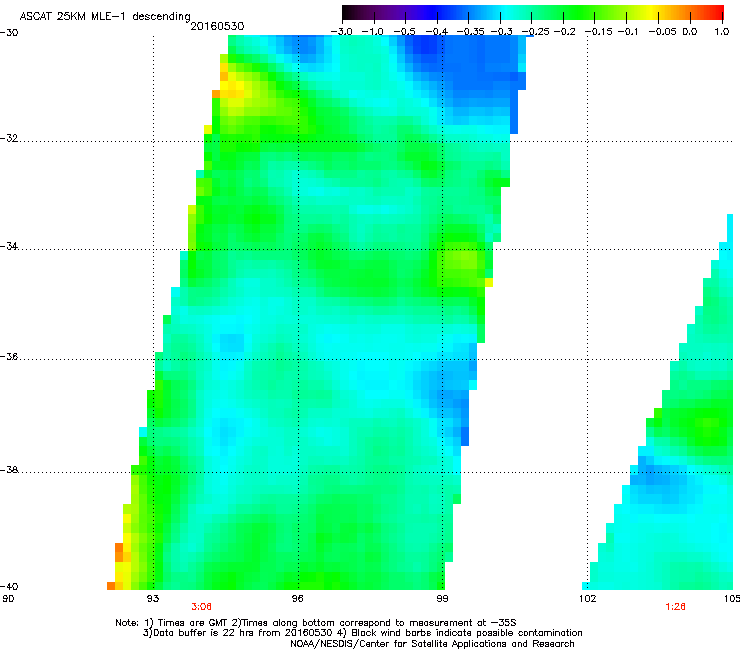Click the NOAA/NESDIS credit line
Screen dimensions: 740x650
(432, 644)
